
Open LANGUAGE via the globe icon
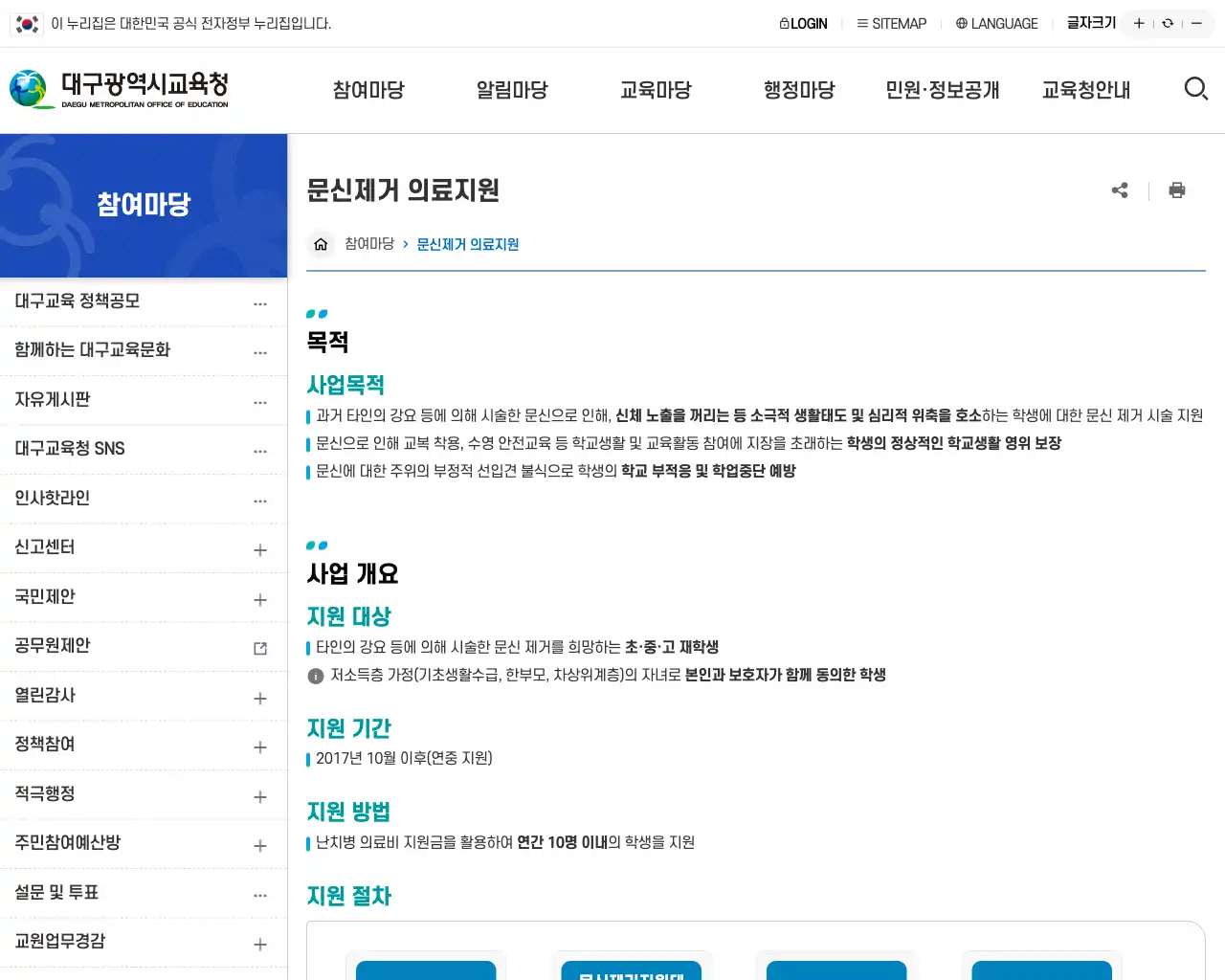960,23
